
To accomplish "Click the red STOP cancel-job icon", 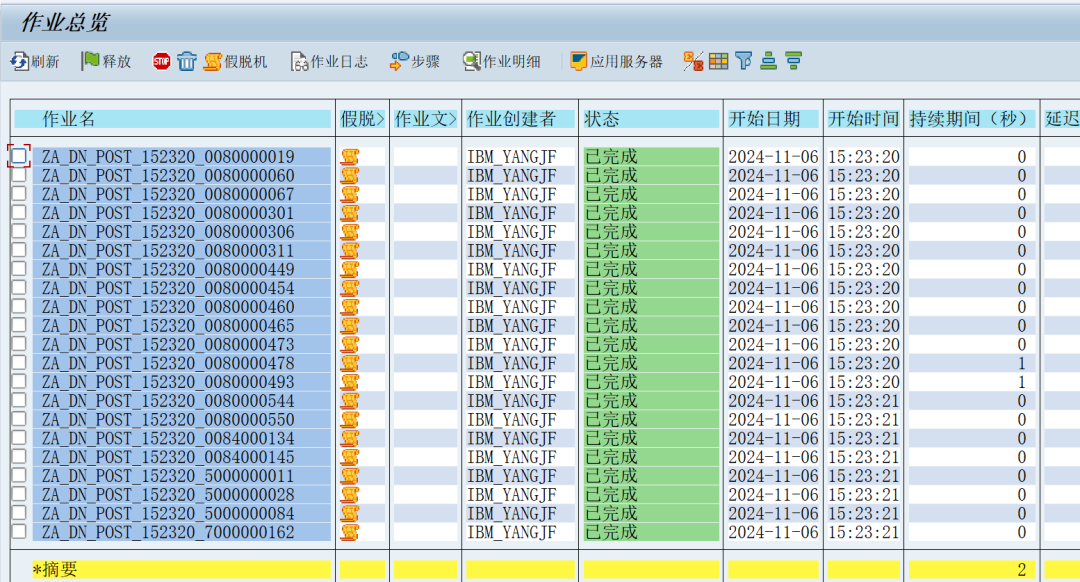I will pos(161,61).
